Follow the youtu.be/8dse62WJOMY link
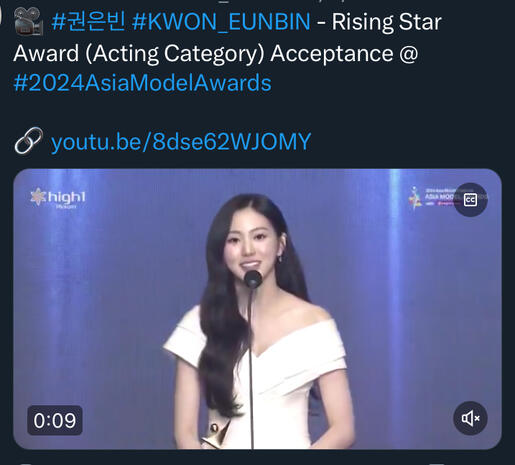This screenshot has height=465, width=515. click(181, 141)
